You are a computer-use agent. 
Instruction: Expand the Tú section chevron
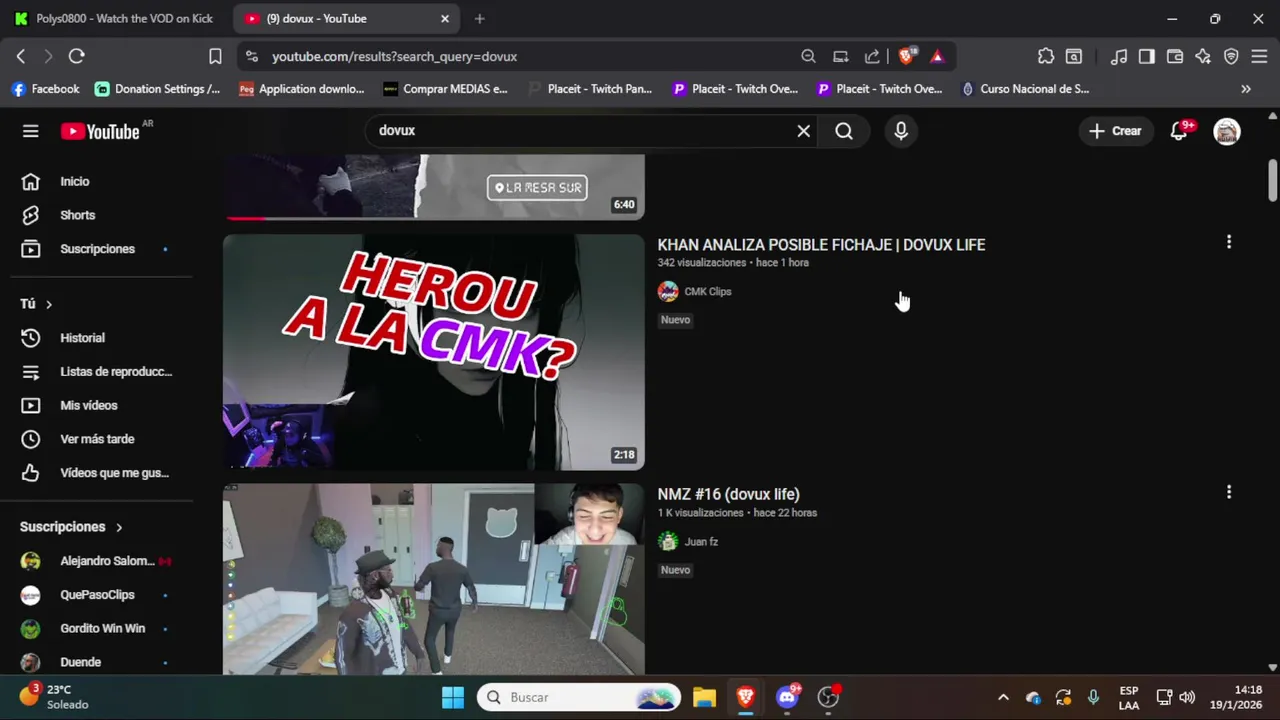[48, 304]
